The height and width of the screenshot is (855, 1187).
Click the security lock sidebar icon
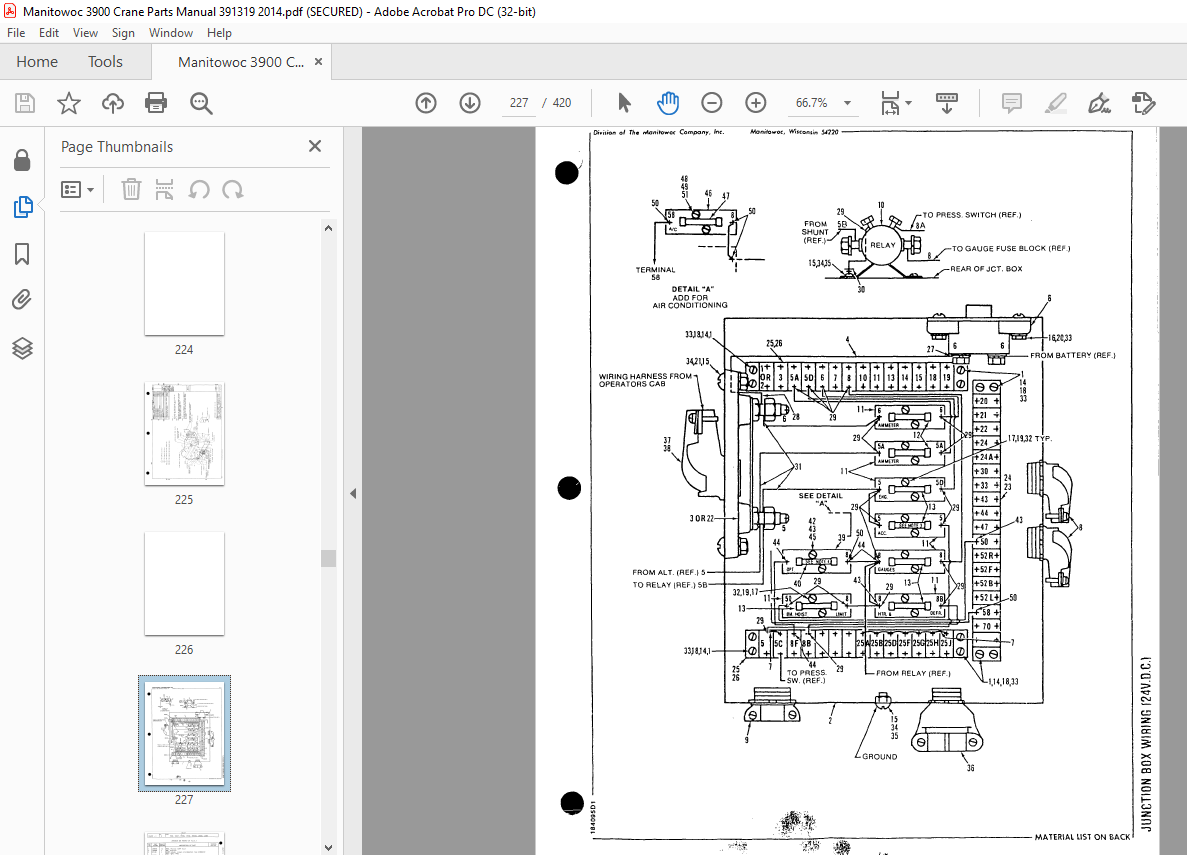(x=22, y=160)
